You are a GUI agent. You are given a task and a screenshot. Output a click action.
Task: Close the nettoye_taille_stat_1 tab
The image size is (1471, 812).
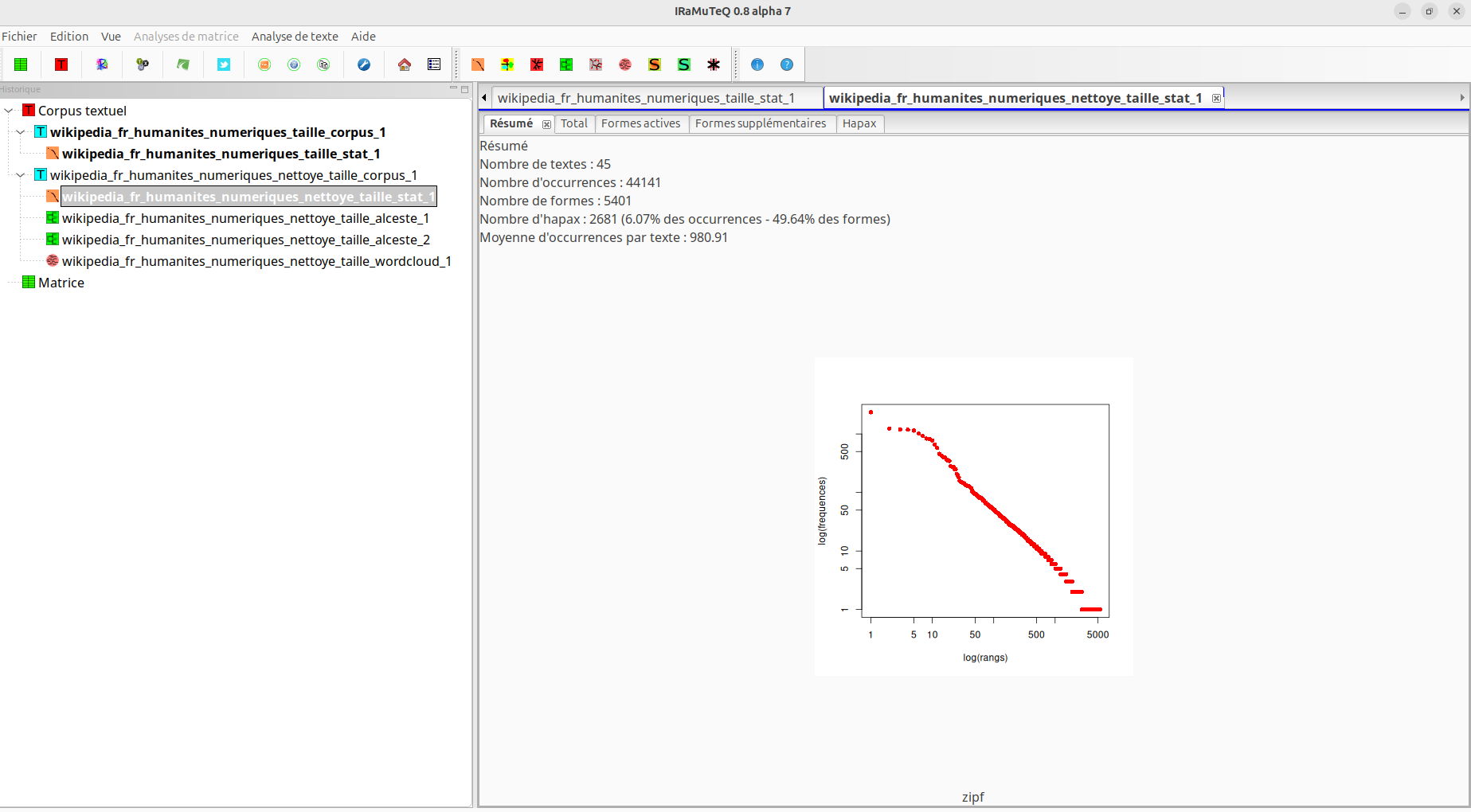click(1216, 98)
